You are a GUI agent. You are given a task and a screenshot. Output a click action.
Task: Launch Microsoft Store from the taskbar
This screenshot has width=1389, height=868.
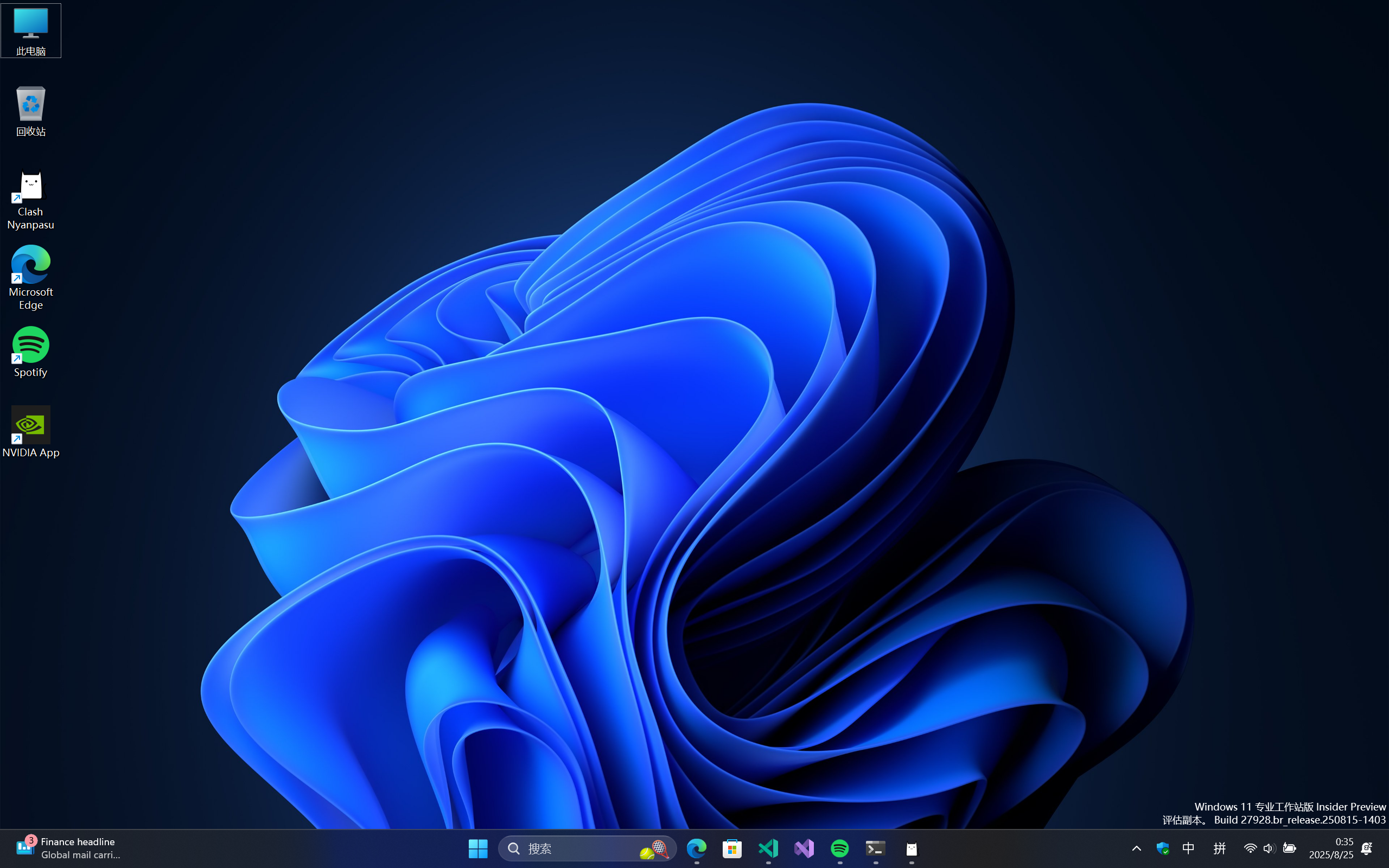pyautogui.click(x=732, y=848)
